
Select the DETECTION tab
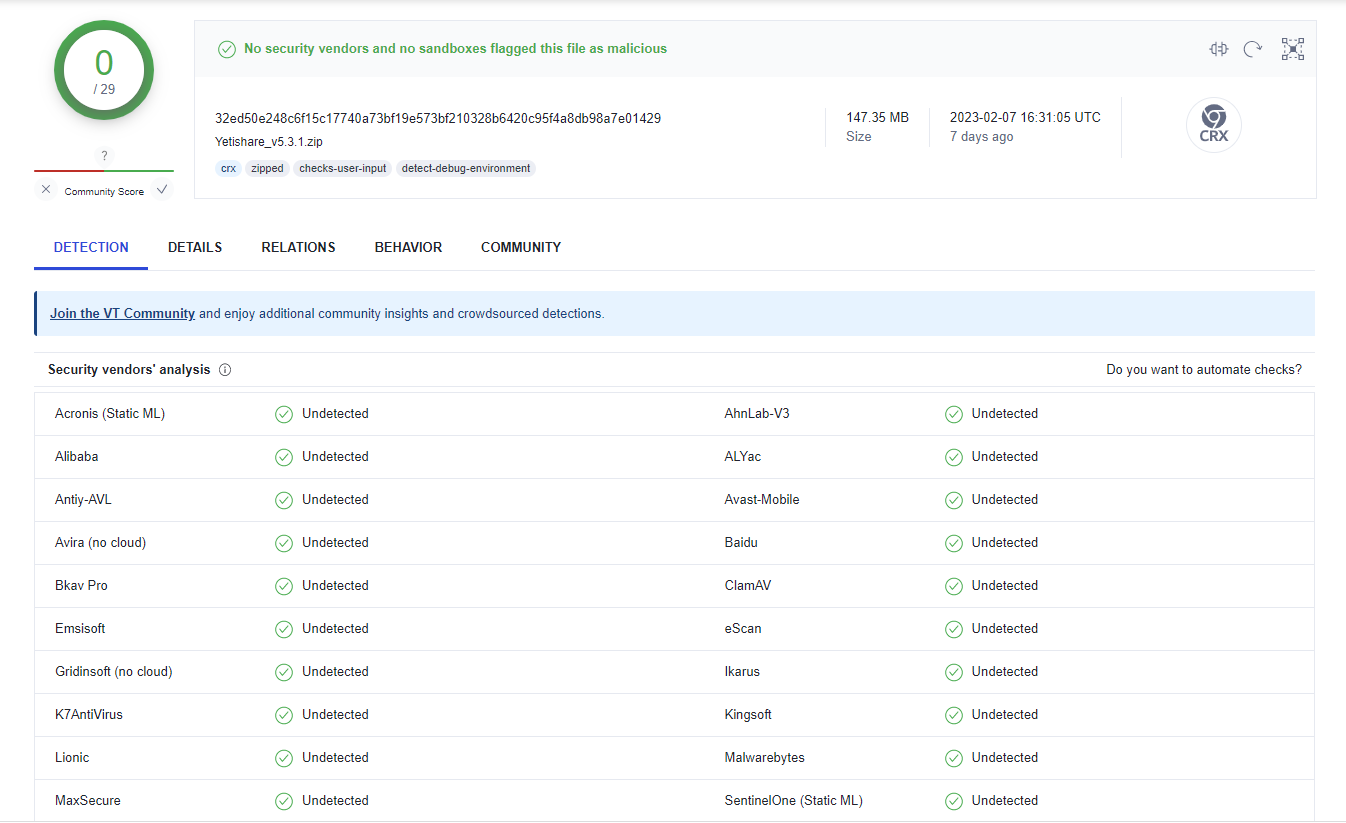[91, 247]
